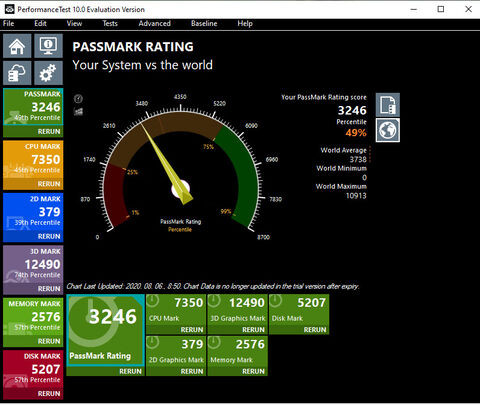Click the orange 49% percentile value
480x405 pixels.
(356, 133)
